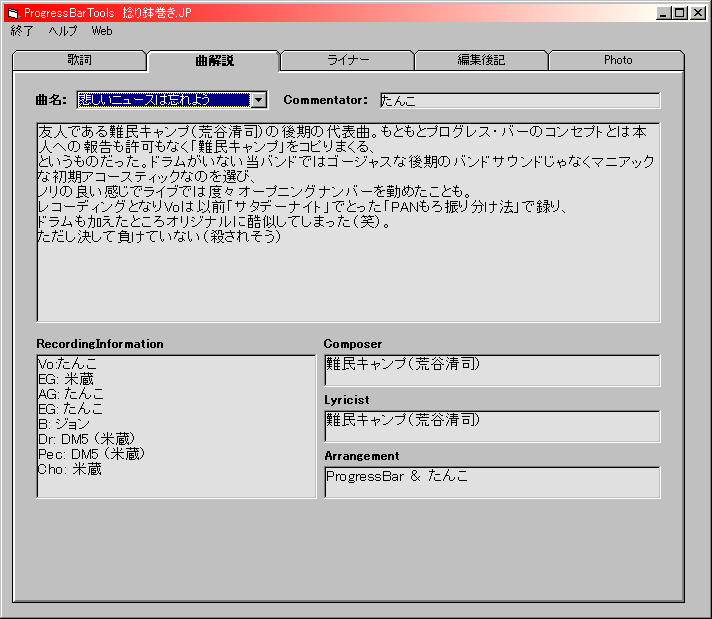Click the Lyricist field
This screenshot has height=619, width=712.
tap(492, 426)
